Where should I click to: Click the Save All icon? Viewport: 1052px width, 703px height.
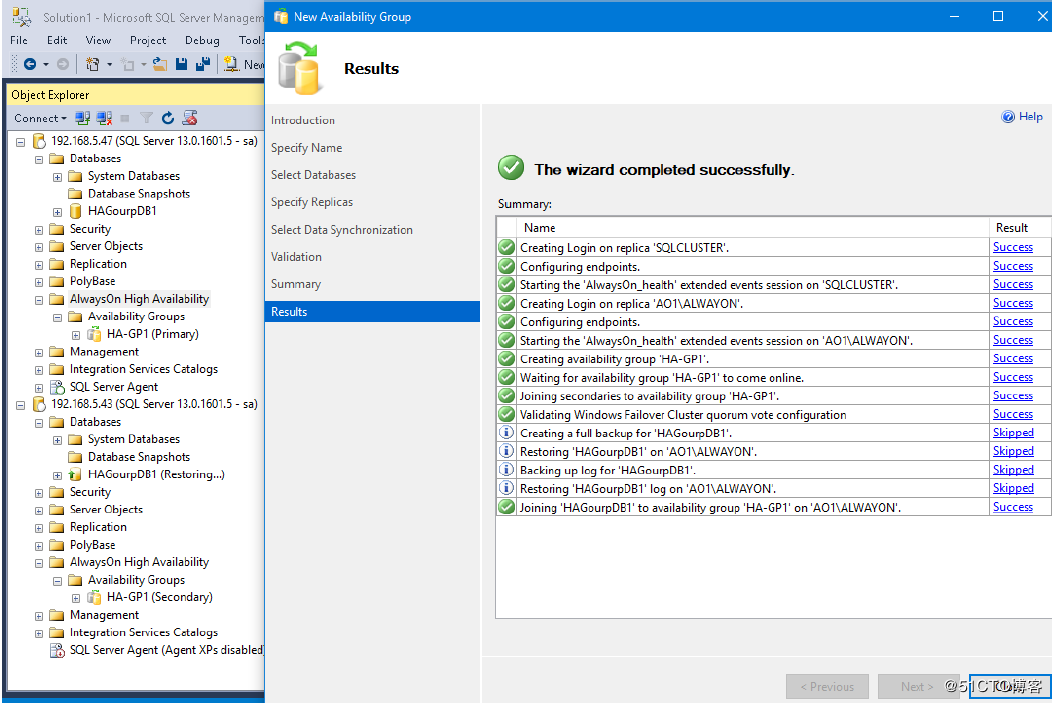point(203,64)
